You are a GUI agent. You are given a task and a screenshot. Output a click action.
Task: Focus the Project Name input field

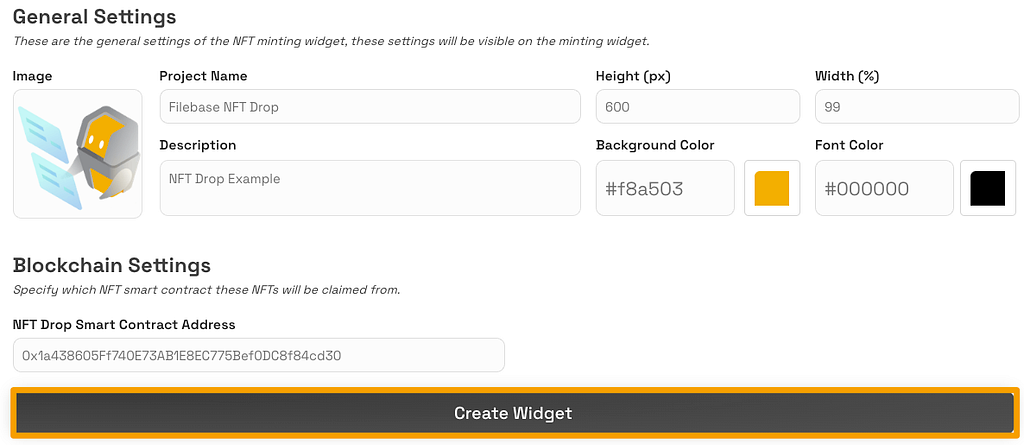(x=370, y=107)
